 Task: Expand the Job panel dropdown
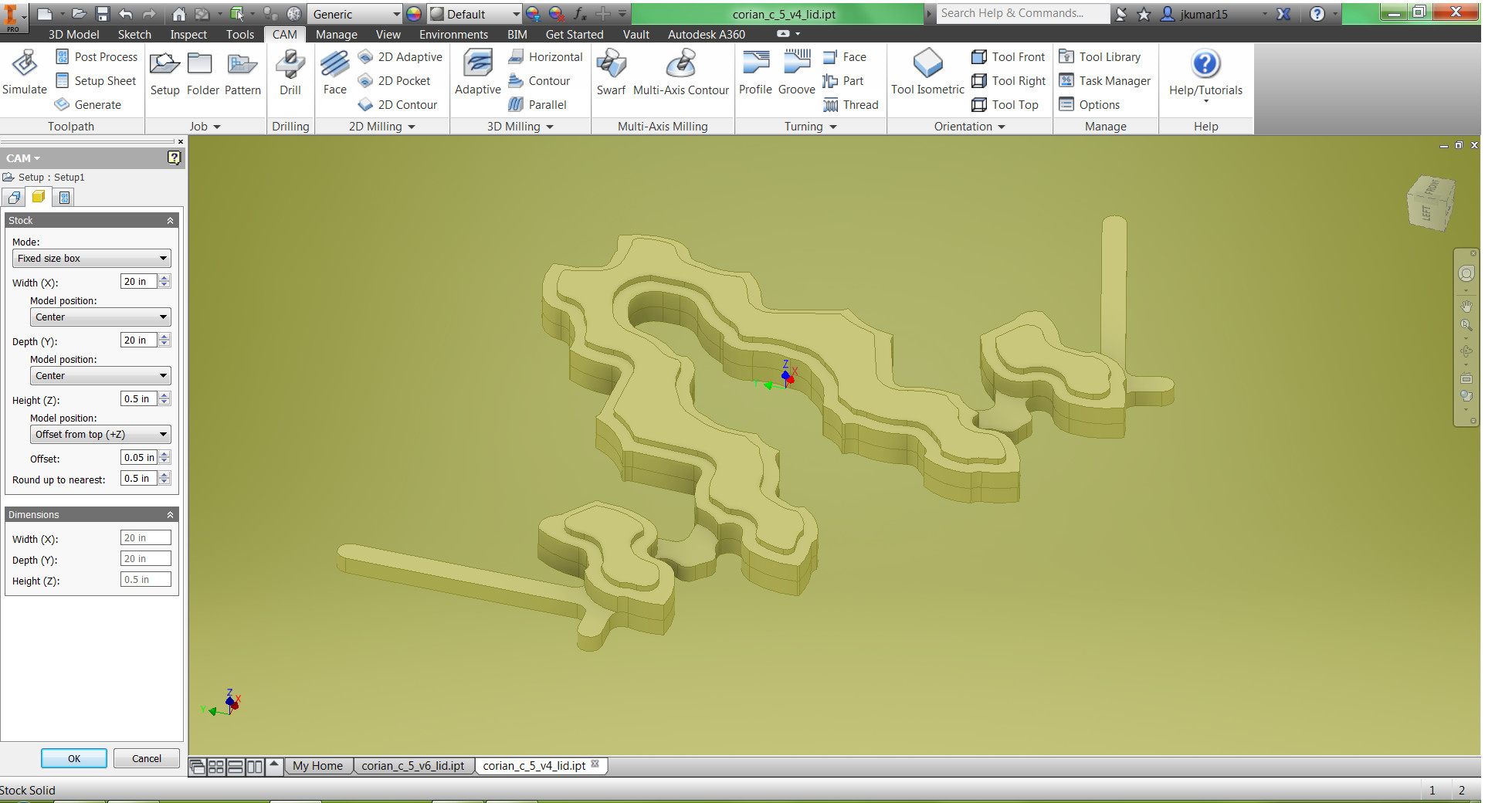(217, 127)
